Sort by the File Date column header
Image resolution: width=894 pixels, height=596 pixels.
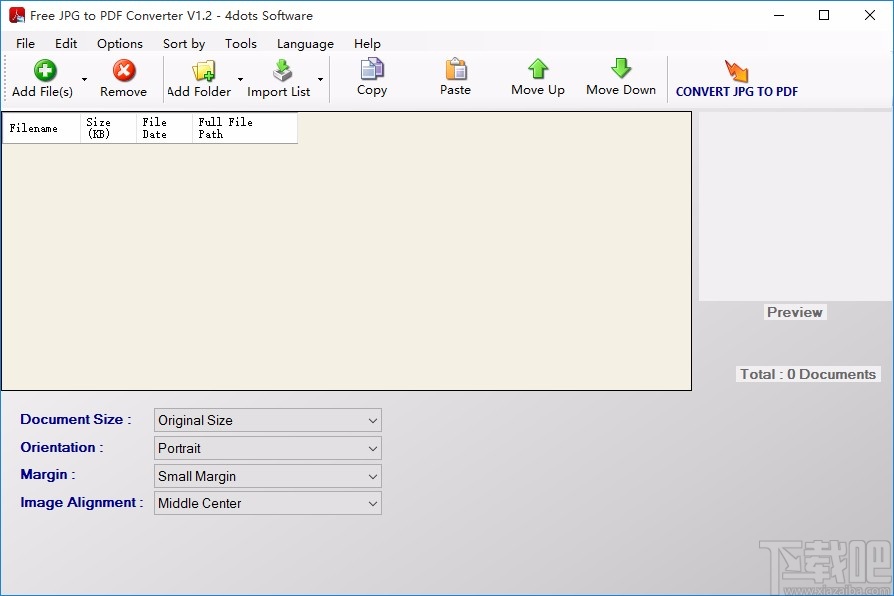pos(164,128)
